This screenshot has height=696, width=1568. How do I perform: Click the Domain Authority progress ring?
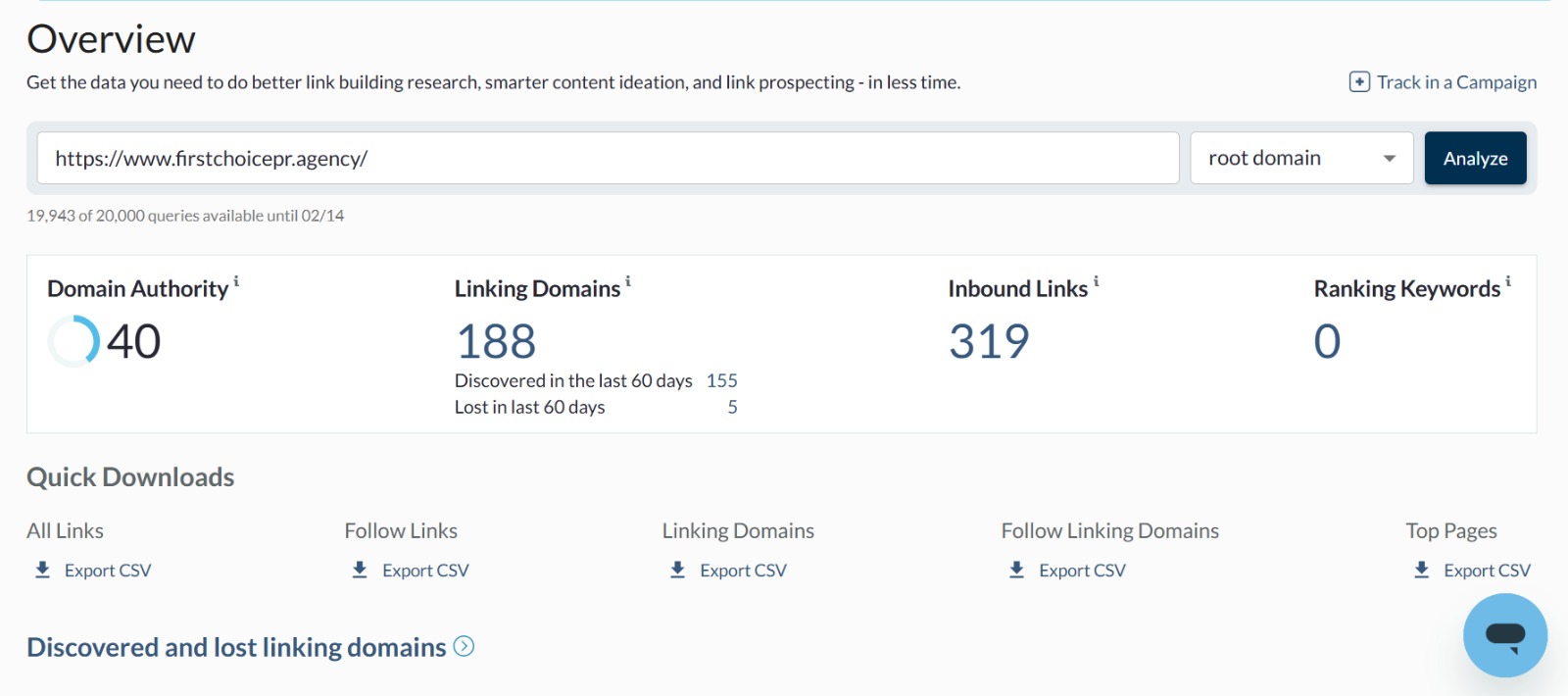[73, 341]
